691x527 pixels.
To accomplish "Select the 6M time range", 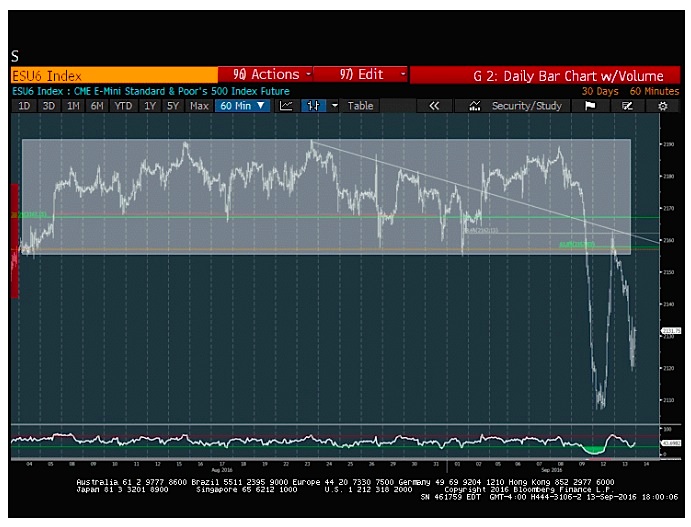I will click(x=97, y=106).
